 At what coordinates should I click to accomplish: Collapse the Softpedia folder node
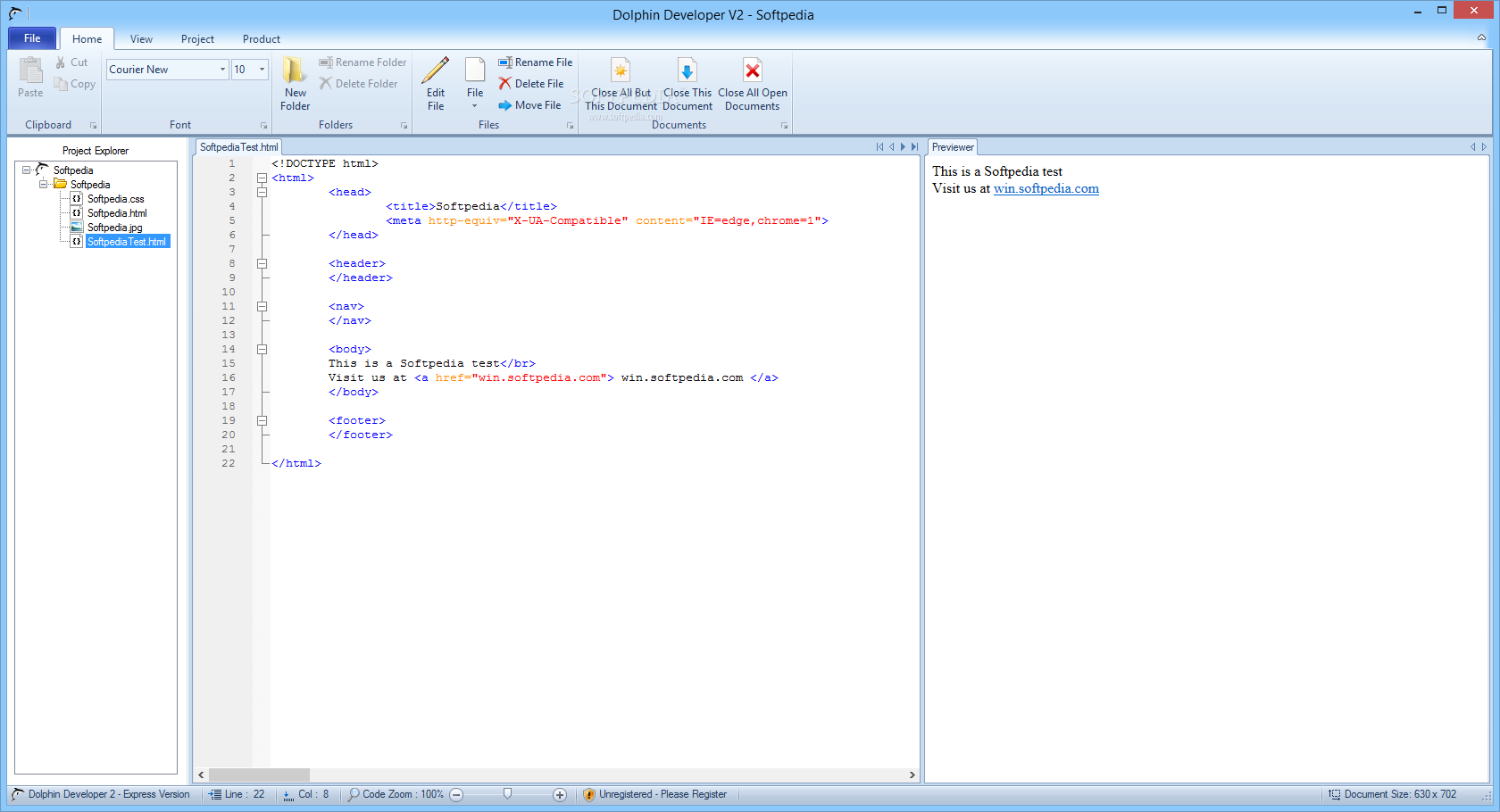(x=43, y=184)
